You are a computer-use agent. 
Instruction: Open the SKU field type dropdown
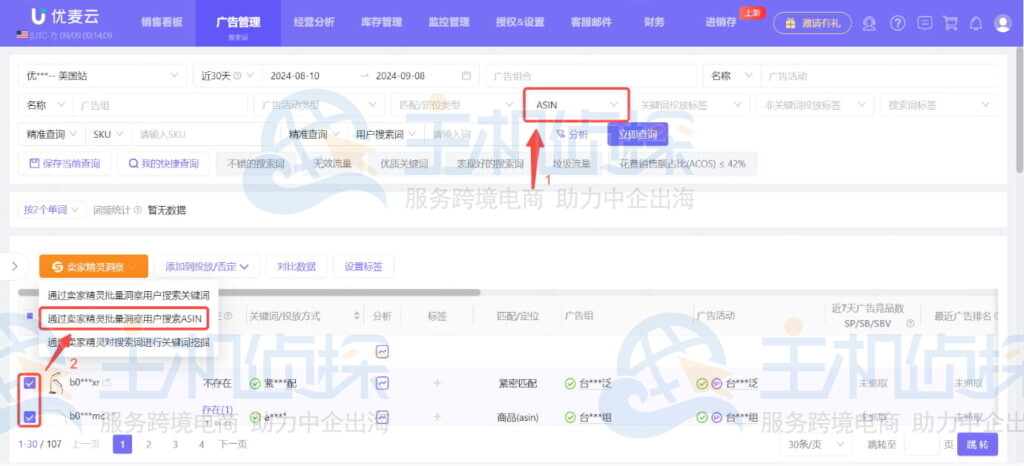[x=108, y=134]
